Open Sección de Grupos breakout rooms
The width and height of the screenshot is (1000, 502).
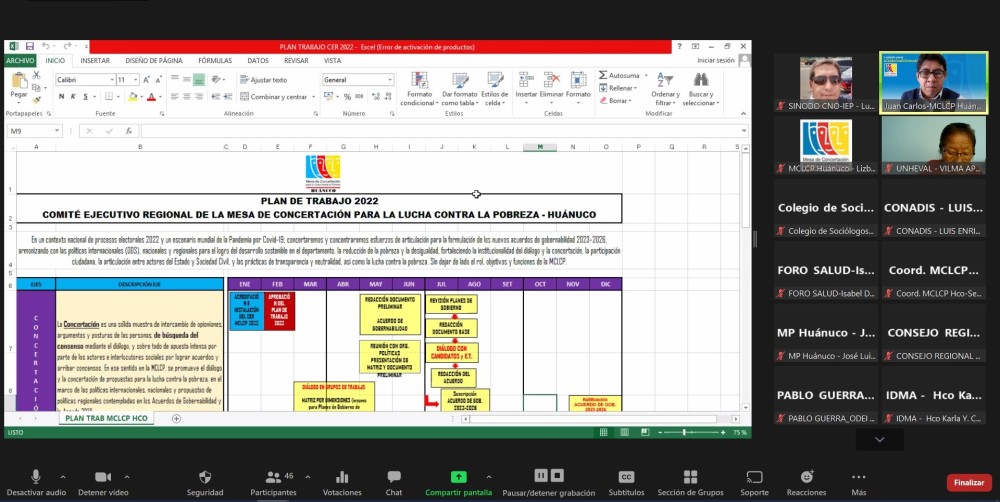point(690,478)
